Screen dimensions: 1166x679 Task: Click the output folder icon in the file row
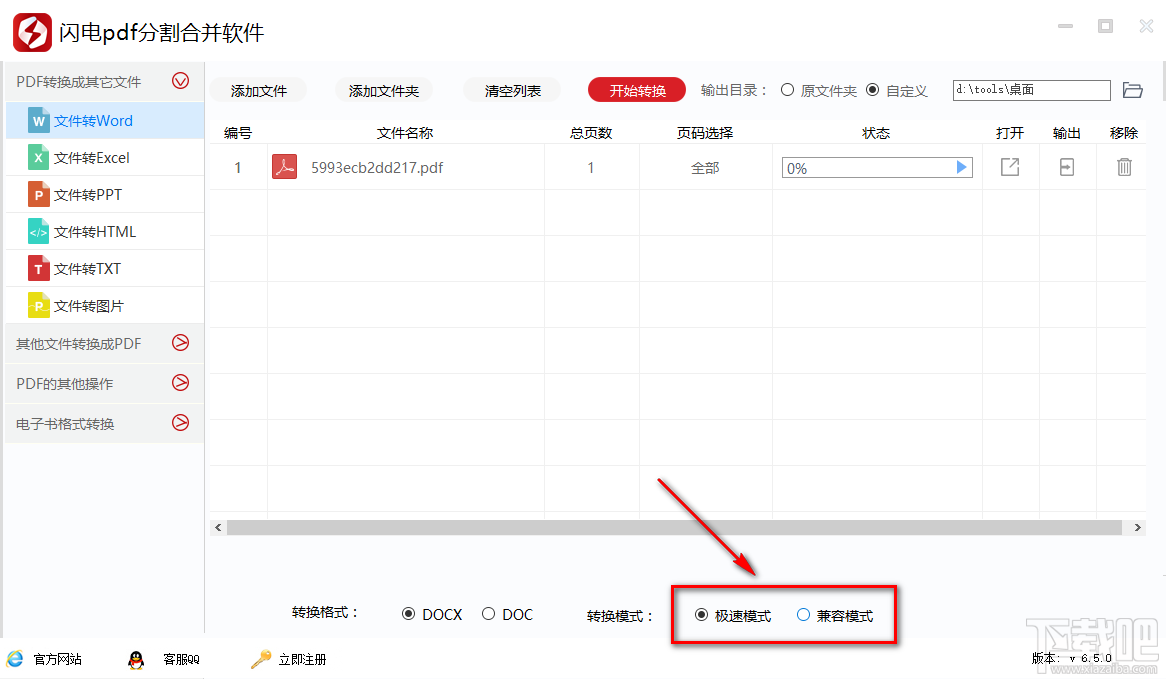point(1066,167)
